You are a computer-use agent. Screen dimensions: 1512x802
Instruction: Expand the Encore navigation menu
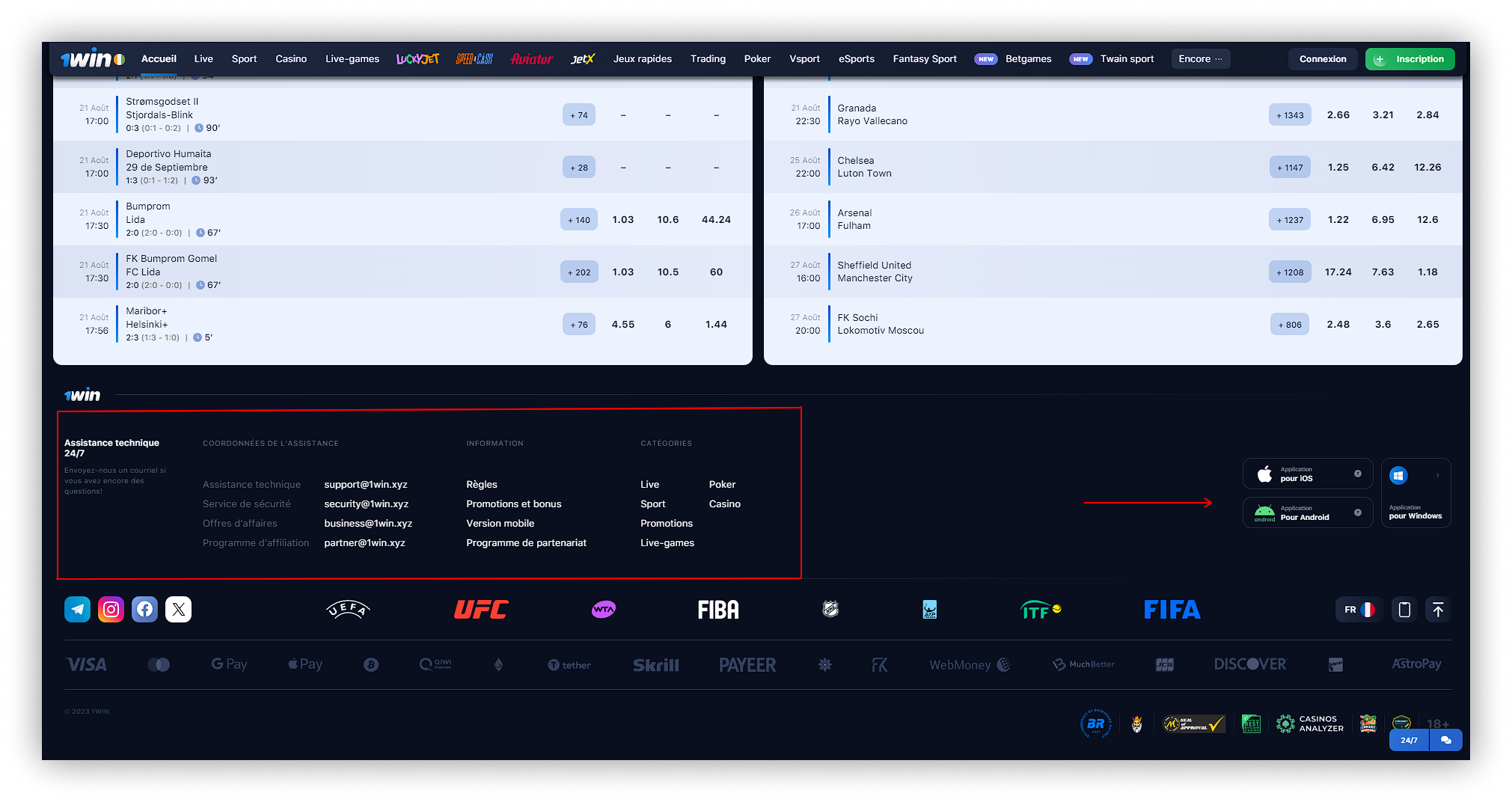(1200, 58)
